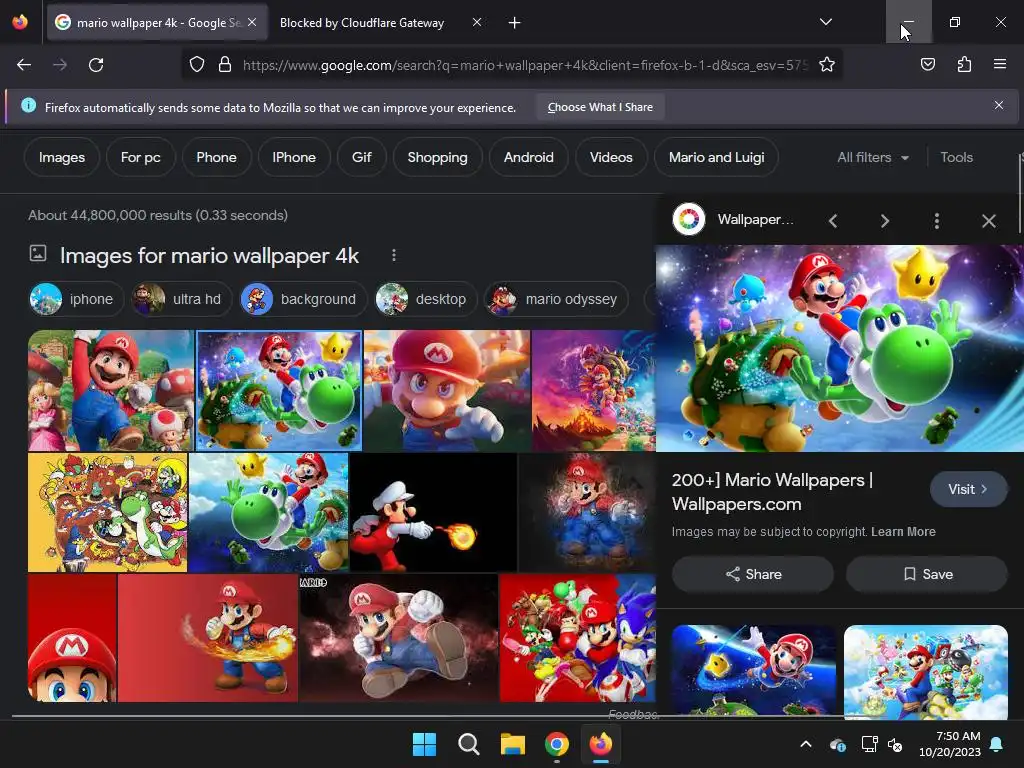This screenshot has width=1024, height=768.
Task: Select the Android filter chip
Action: (528, 157)
